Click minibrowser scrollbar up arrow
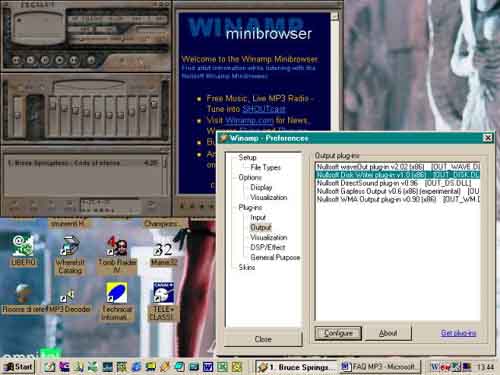This screenshot has width=500, height=375. pyautogui.click(x=334, y=16)
